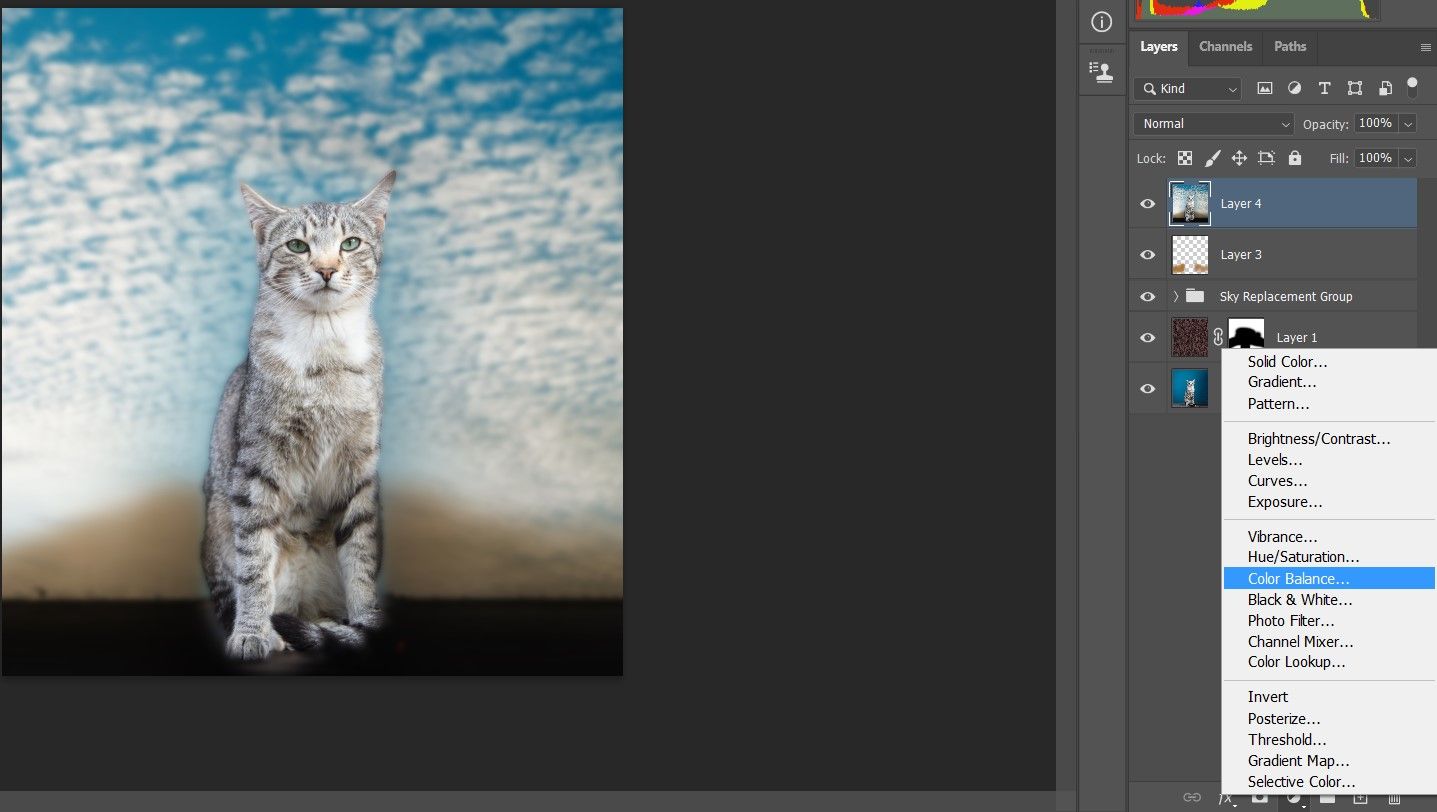Add a Channel Mixer adjustment
The width and height of the screenshot is (1437, 812).
(1329, 642)
